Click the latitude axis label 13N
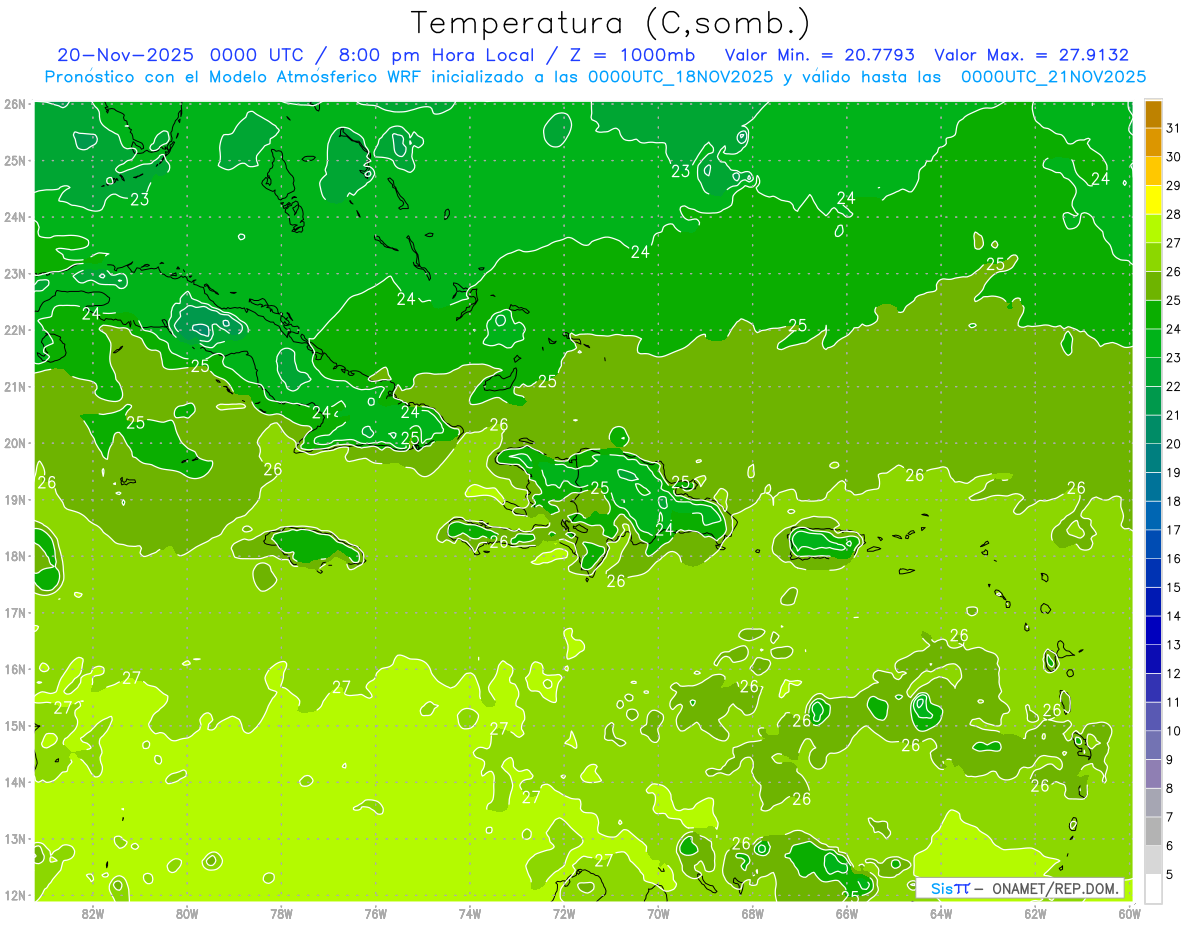 tap(15, 838)
